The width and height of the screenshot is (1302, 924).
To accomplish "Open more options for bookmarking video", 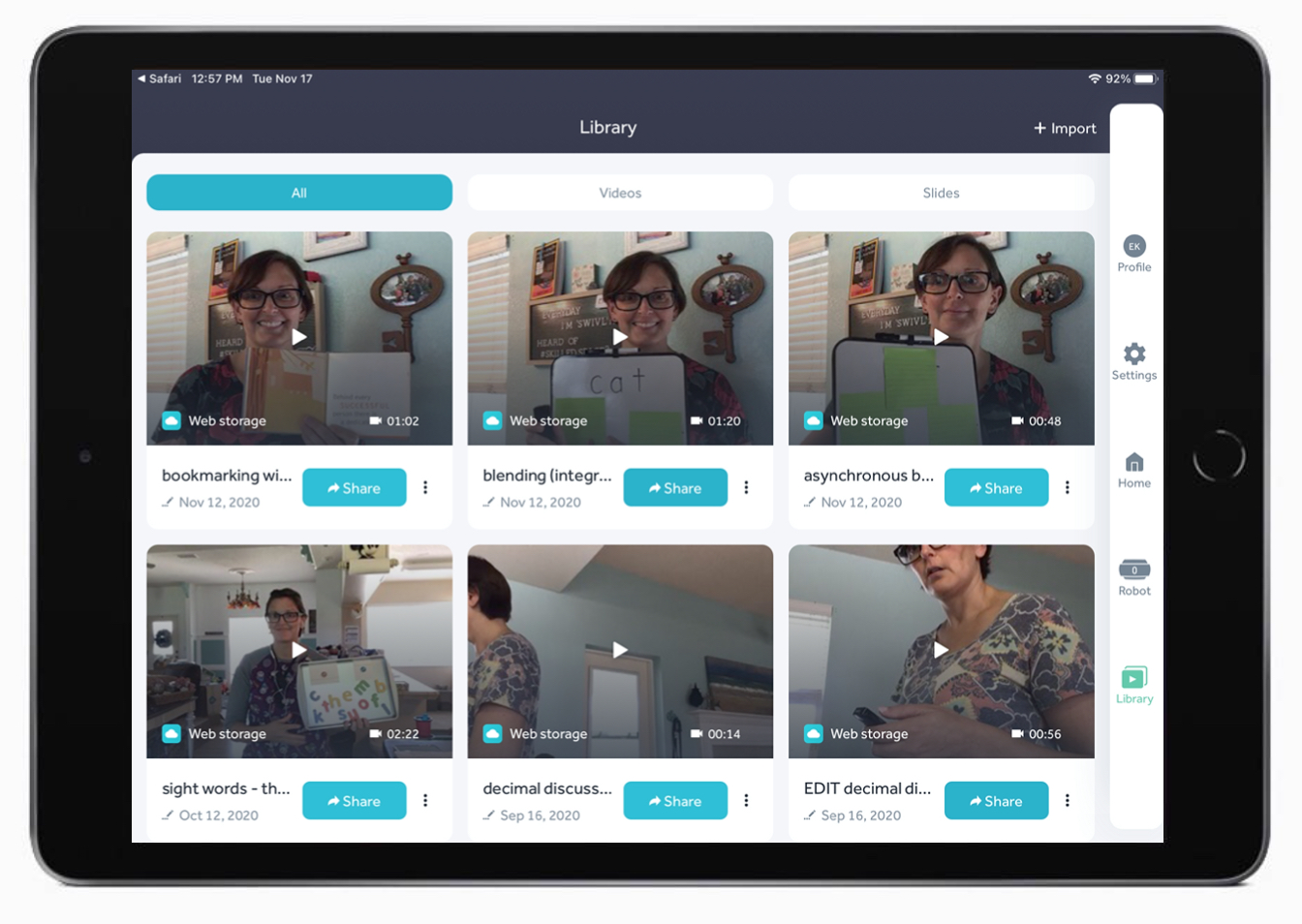I will pos(425,487).
